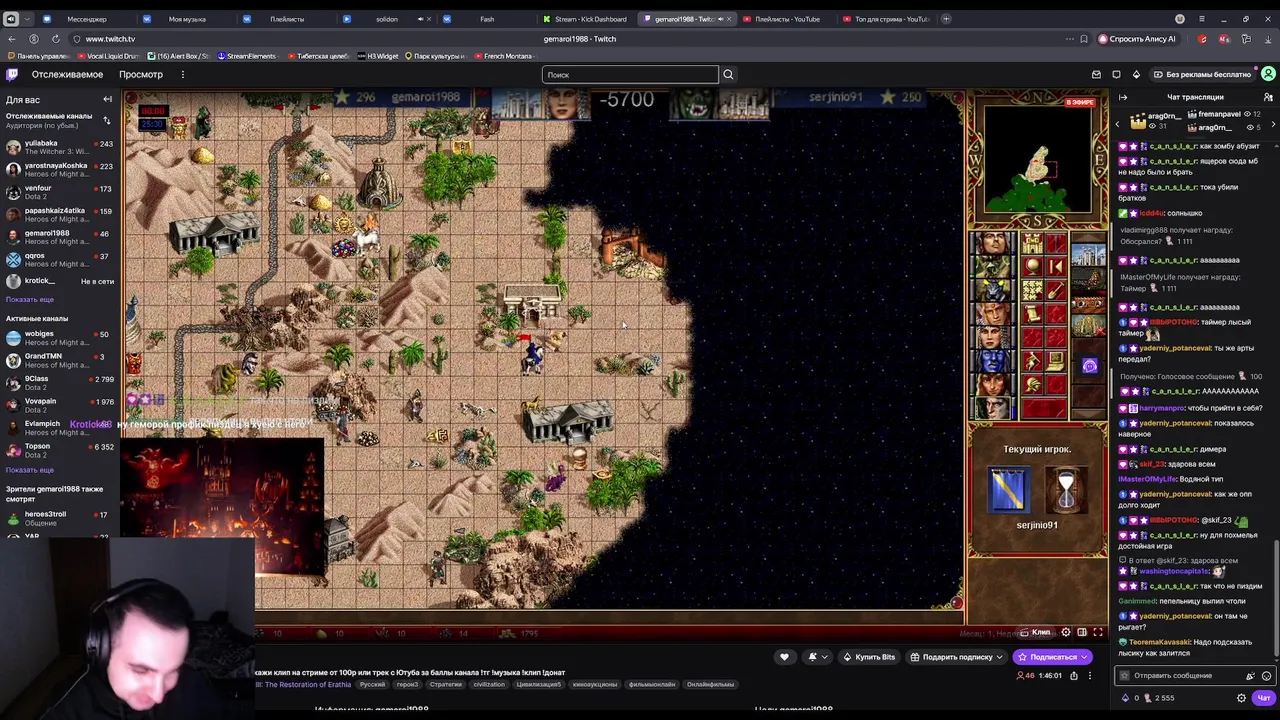Click the game's System Options computer button
This screenshot has width=1280, height=720.
(x=1055, y=362)
